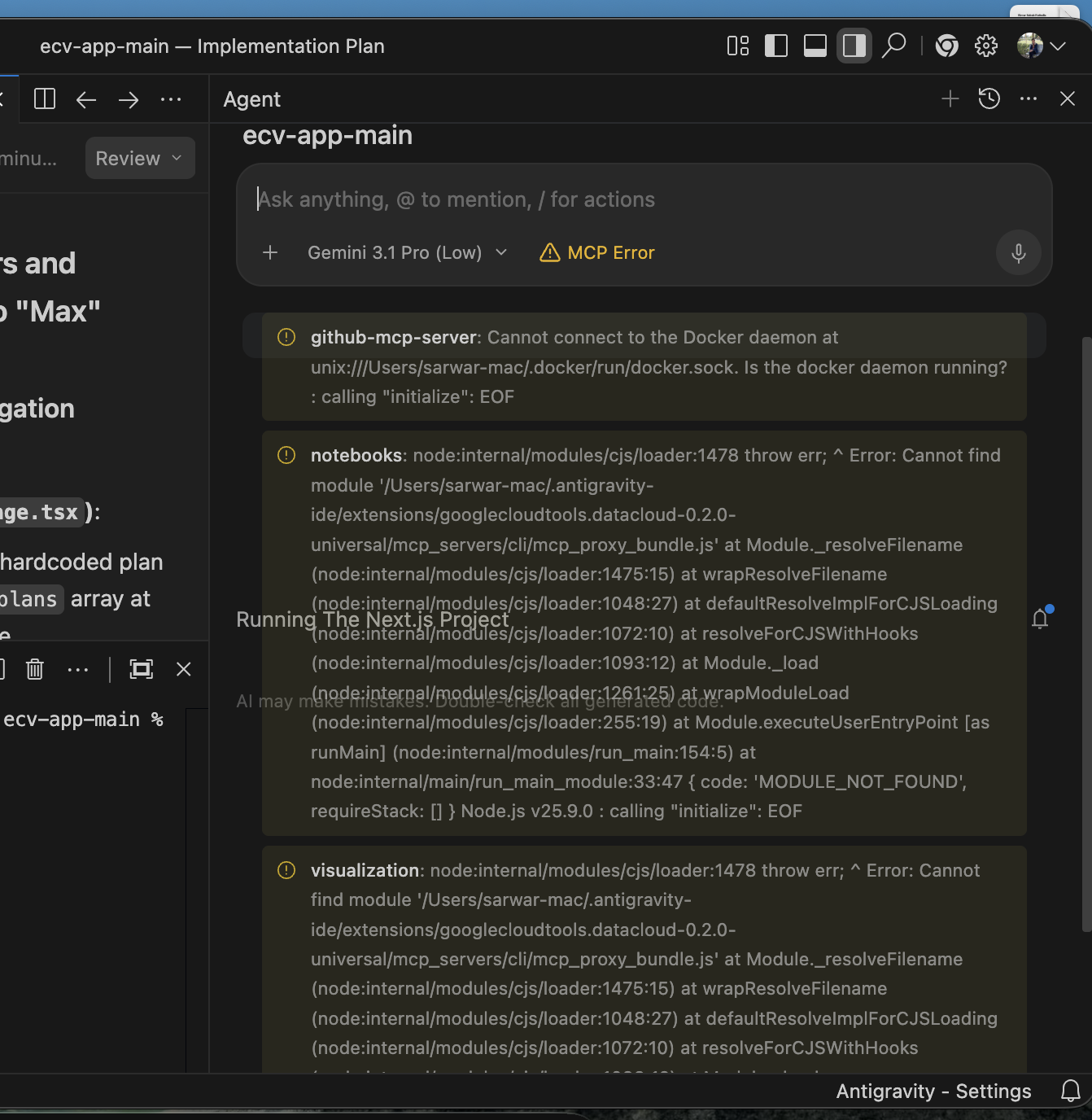Open the notification bell with blue dot
This screenshot has width=1092, height=1120.
(x=1041, y=619)
